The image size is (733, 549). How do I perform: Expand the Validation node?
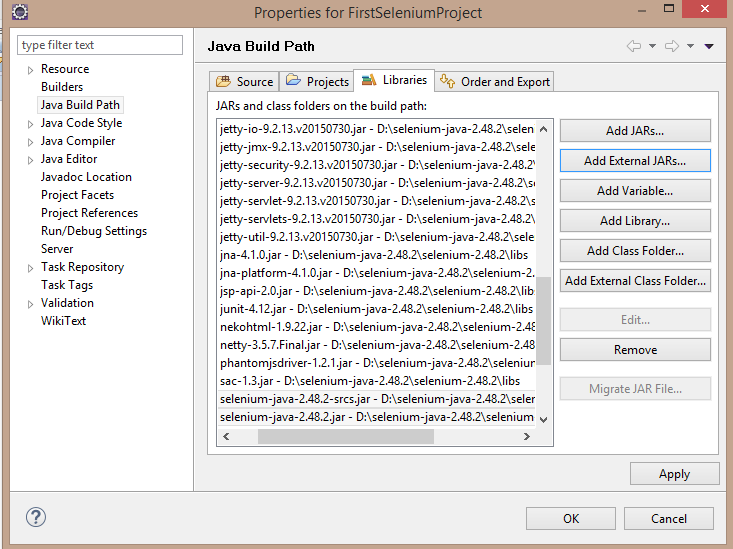tap(30, 304)
